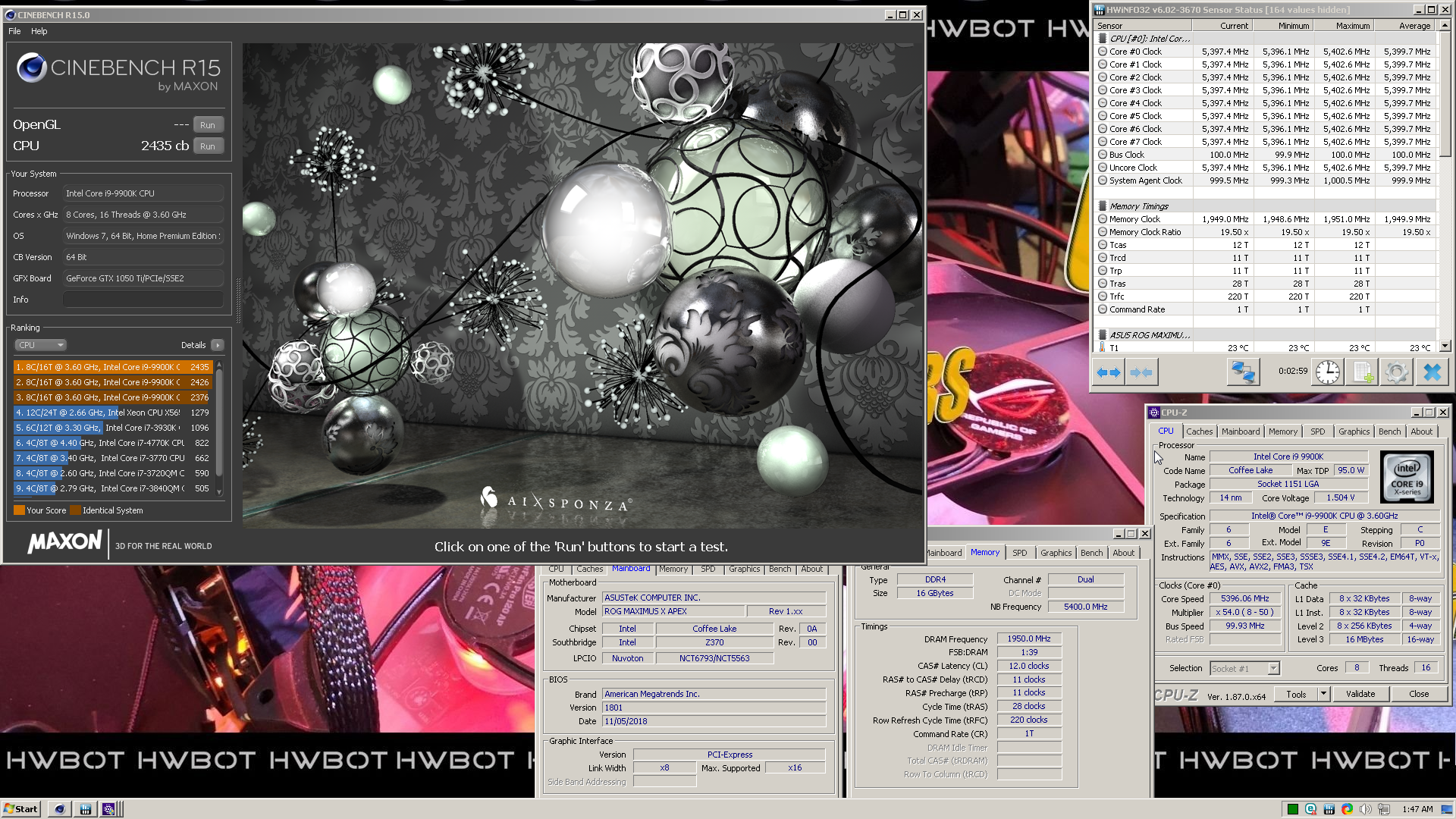Click the network tray icon
The height and width of the screenshot is (819, 1456).
1384,809
